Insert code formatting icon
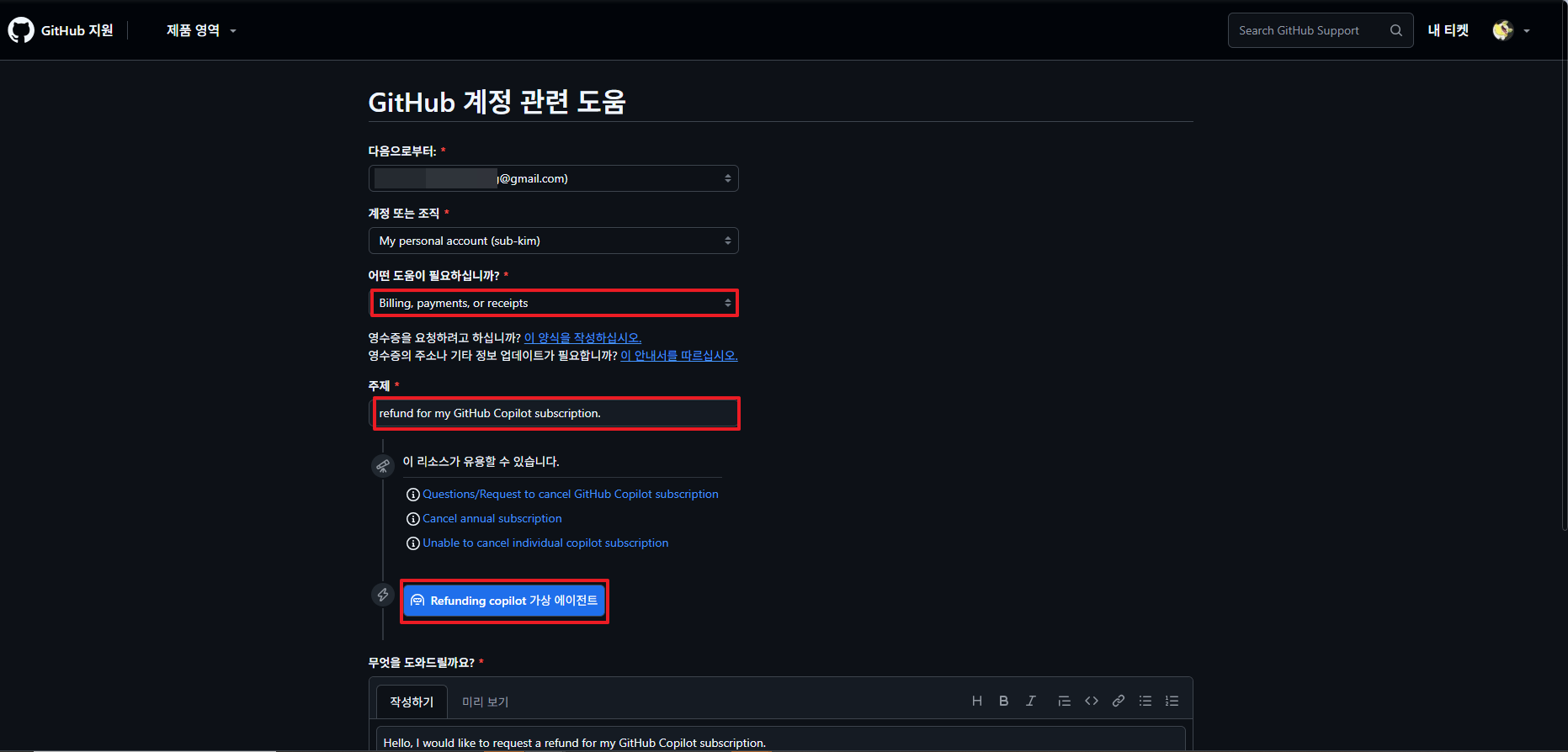 point(1092,701)
